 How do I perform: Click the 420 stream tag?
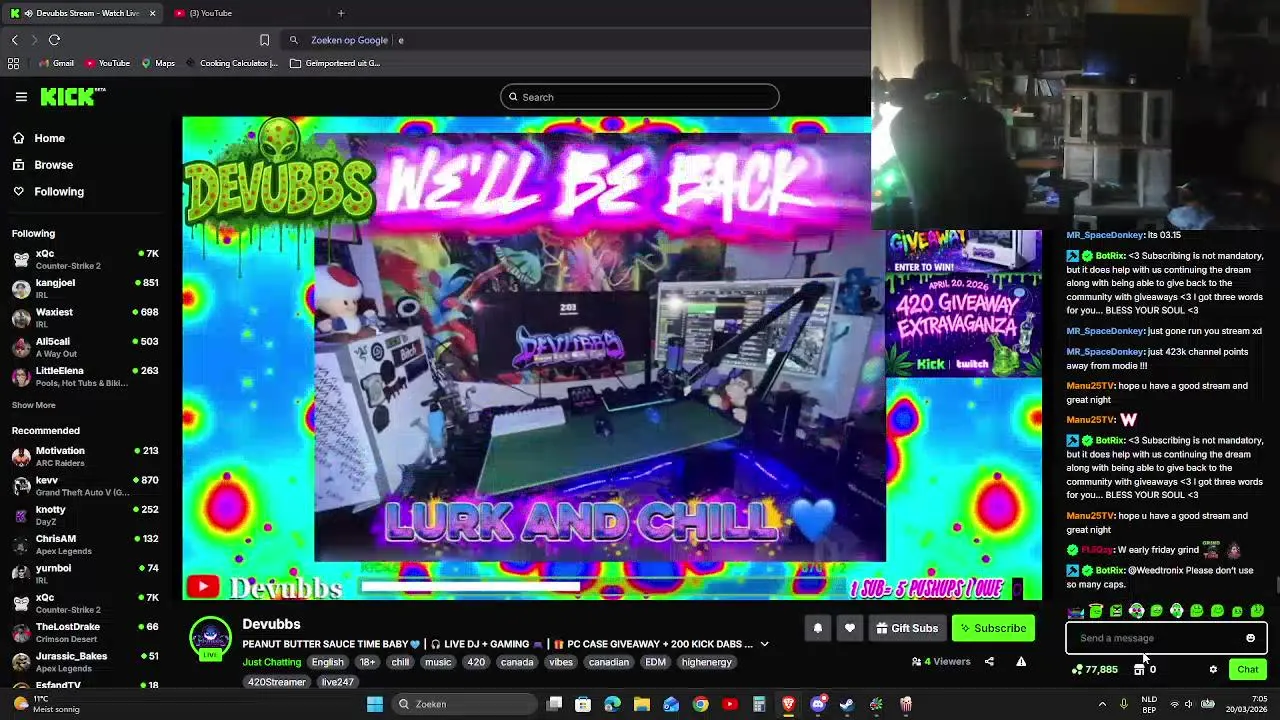(x=476, y=662)
